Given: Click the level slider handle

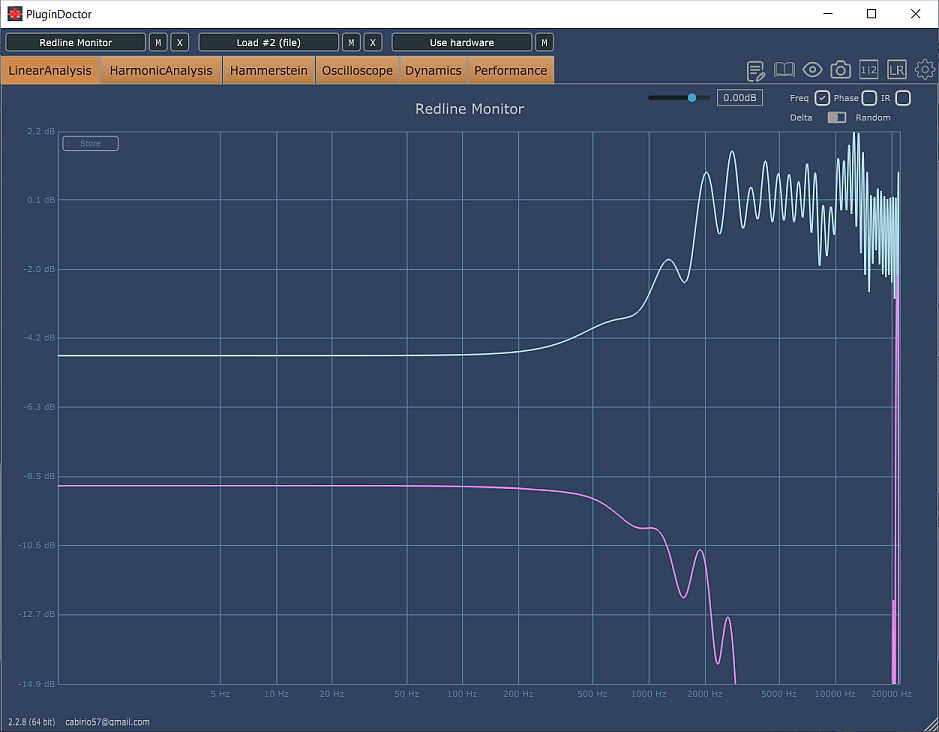Looking at the screenshot, I should pos(692,98).
